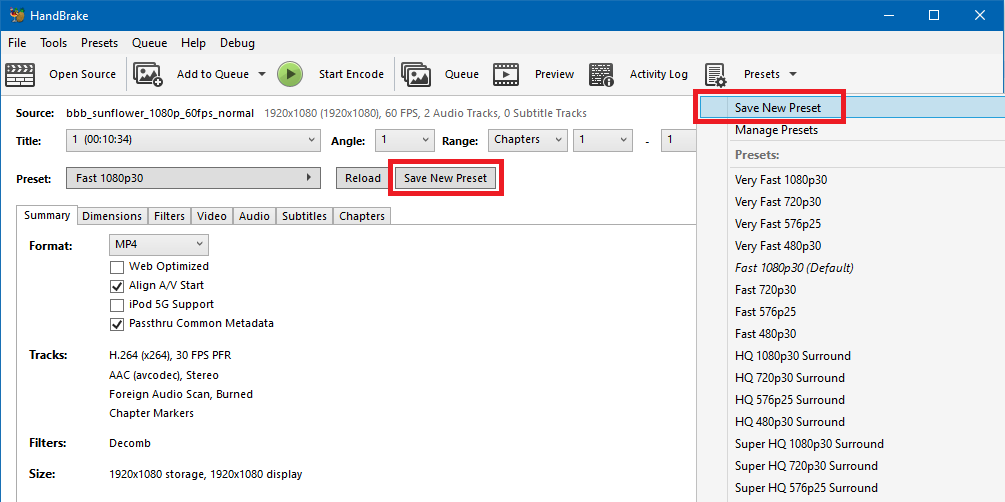Select the HQ 1080p30 Surround preset
This screenshot has height=502, width=1005.
click(x=792, y=356)
